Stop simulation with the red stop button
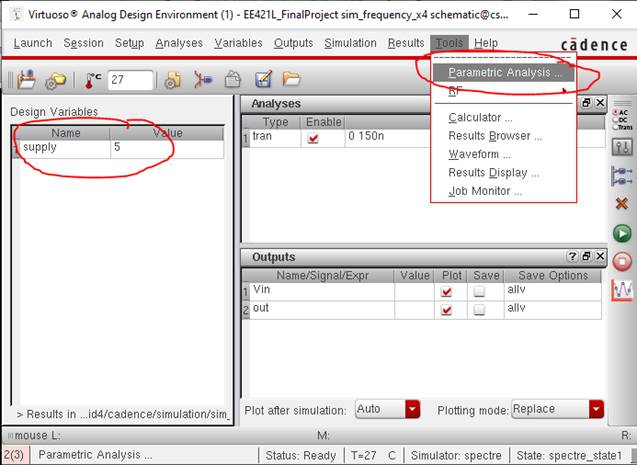This screenshot has height=465, width=637. click(622, 261)
